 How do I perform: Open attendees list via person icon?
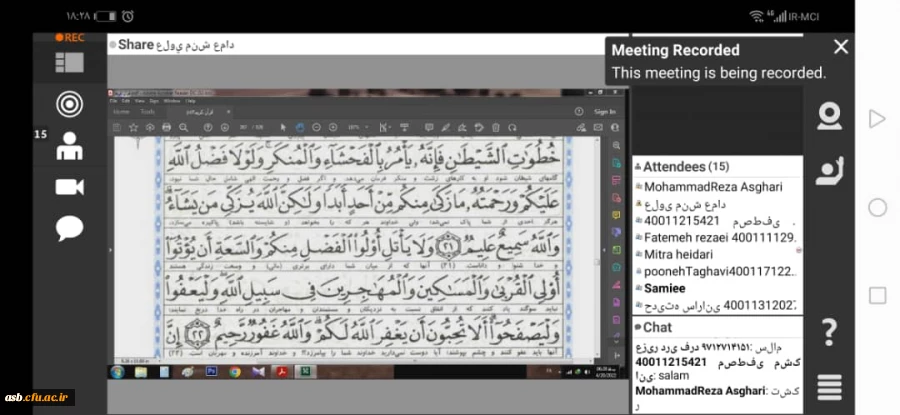pos(69,145)
